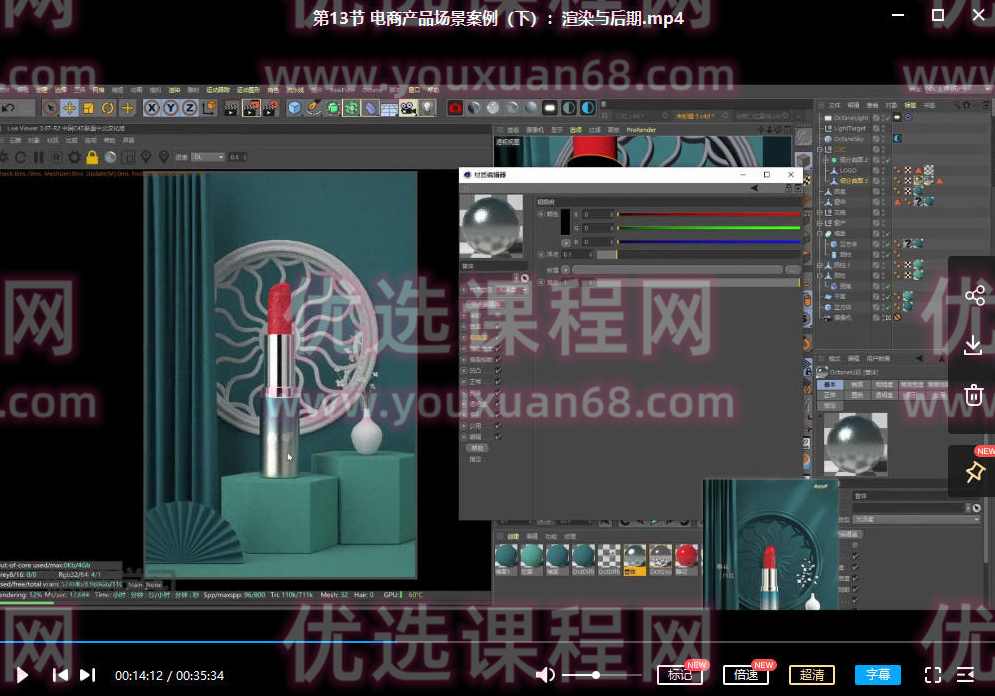Click the download arrow icon on the right overlay

(x=972, y=344)
